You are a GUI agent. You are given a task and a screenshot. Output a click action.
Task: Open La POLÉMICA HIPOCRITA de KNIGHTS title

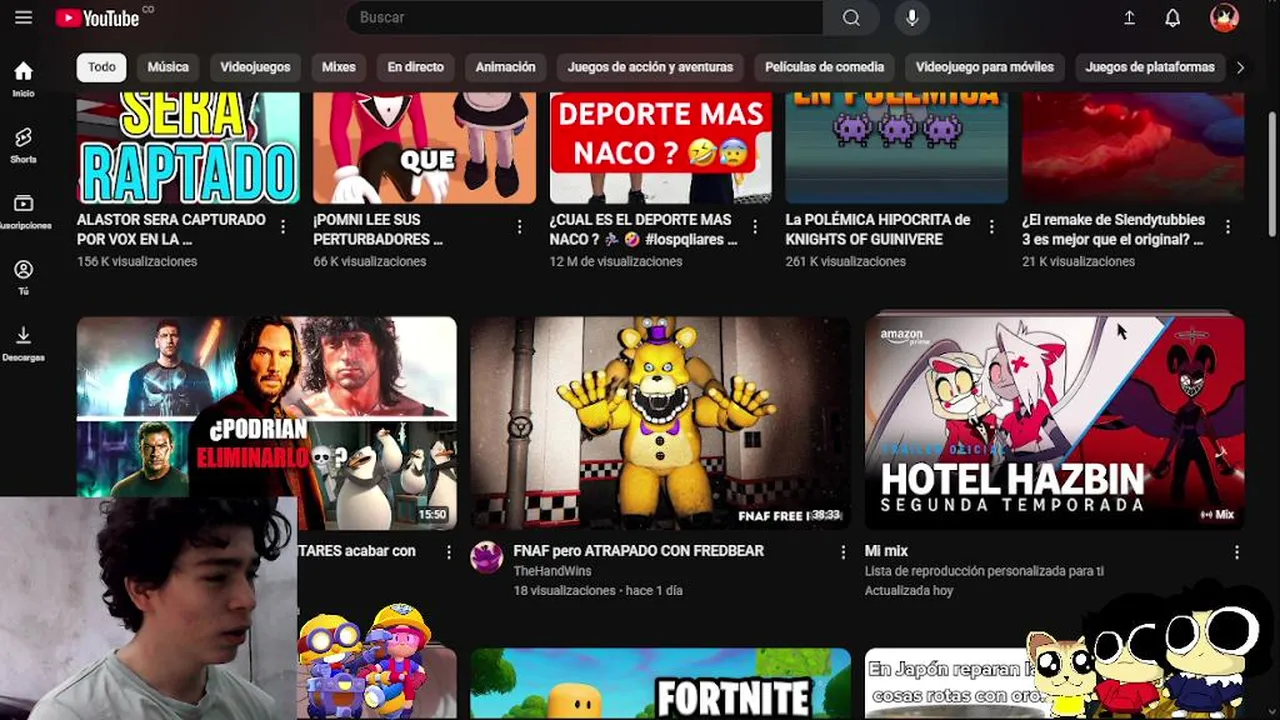click(878, 229)
